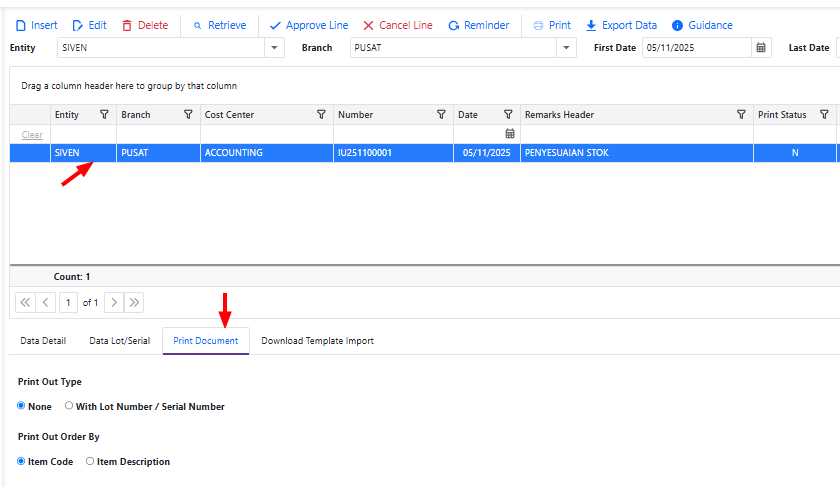The image size is (840, 487).
Task: Click the ACCOUNTING cost center cell
Action: pyautogui.click(x=267, y=153)
